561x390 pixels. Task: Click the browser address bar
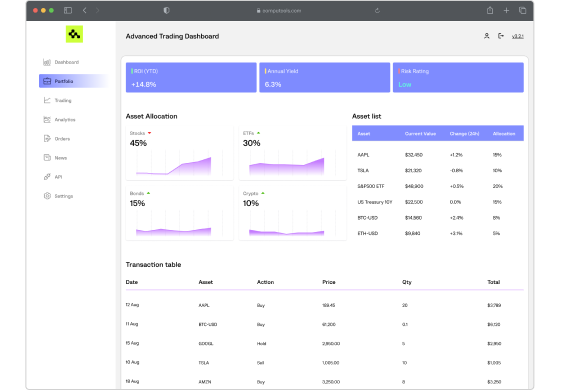click(279, 11)
